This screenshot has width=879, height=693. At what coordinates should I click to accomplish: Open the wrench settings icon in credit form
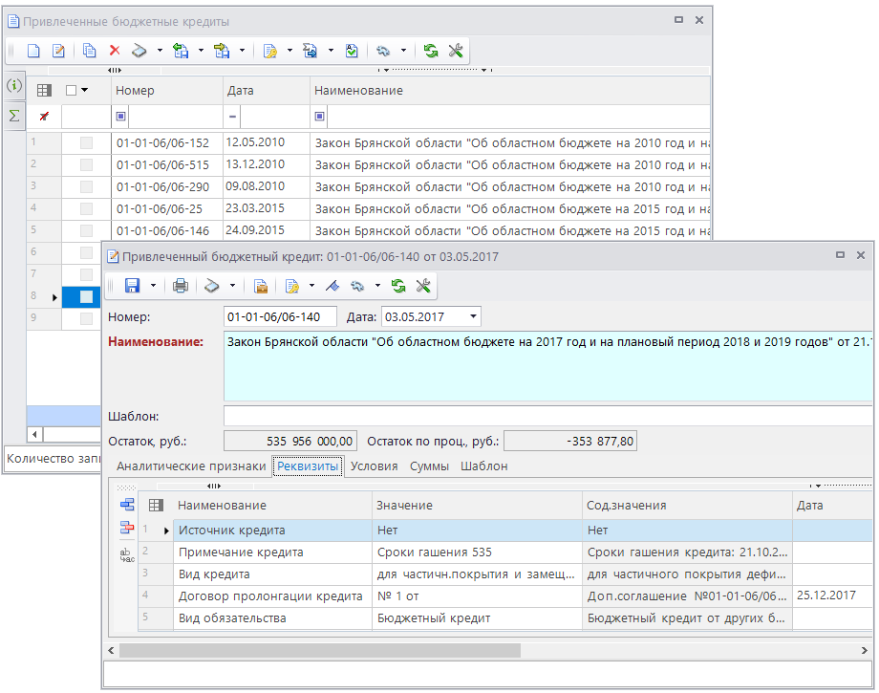(x=423, y=286)
